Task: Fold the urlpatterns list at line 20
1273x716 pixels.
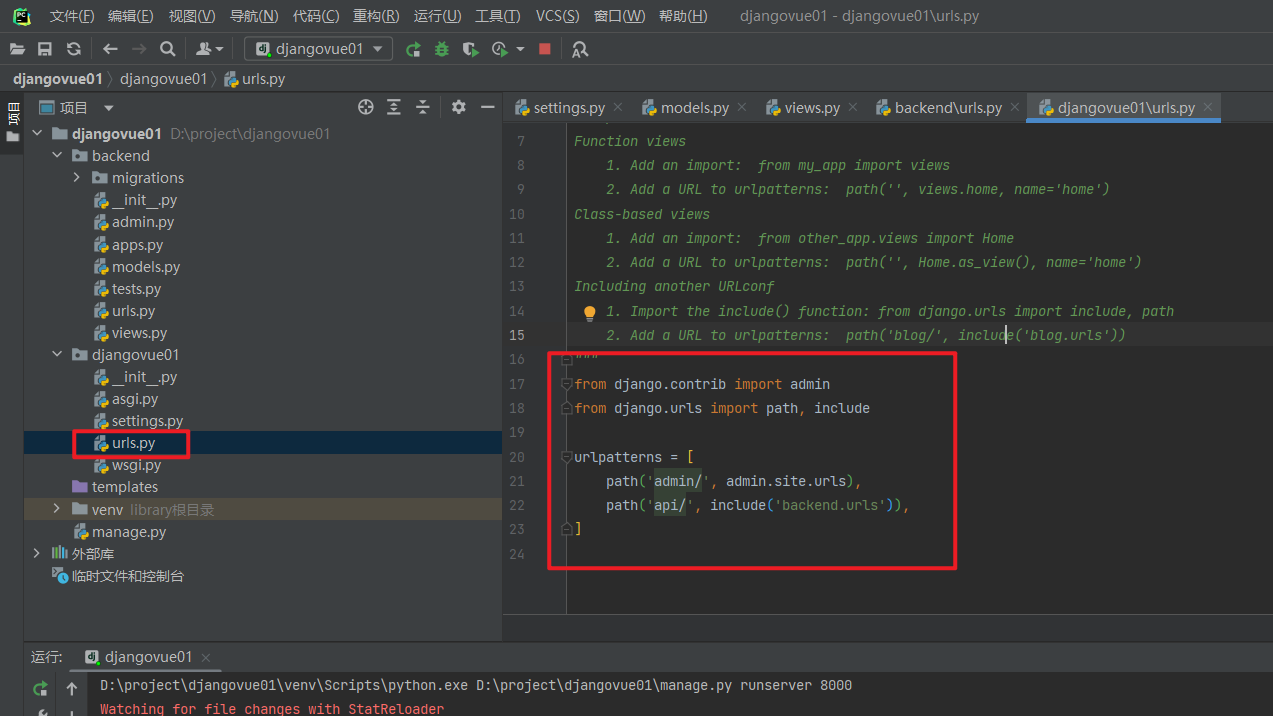Action: [x=567, y=457]
